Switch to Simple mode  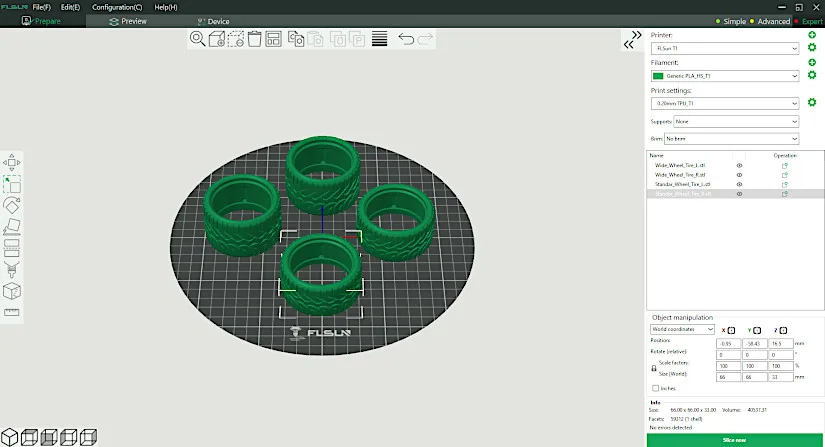point(735,22)
